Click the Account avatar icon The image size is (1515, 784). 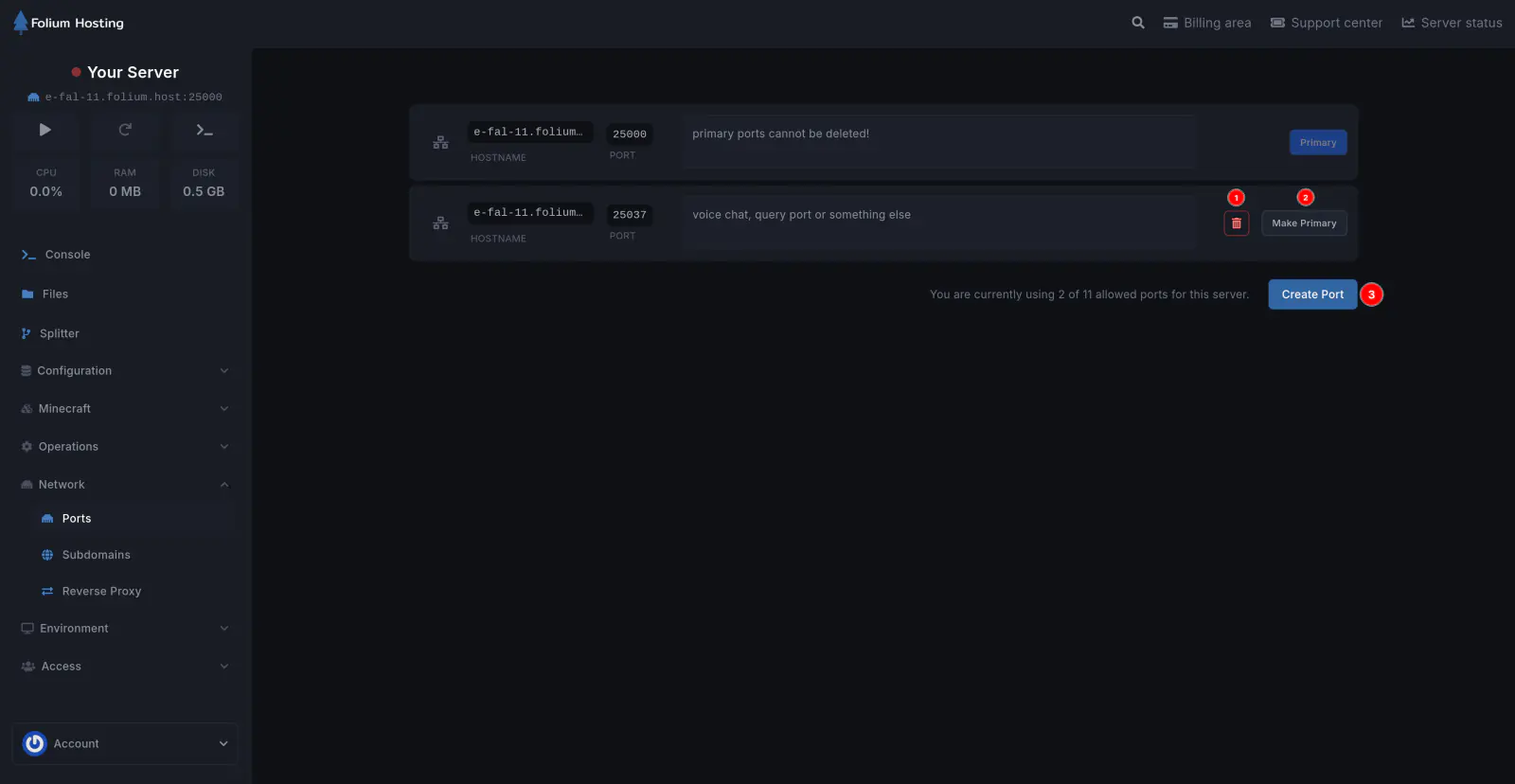(x=35, y=744)
